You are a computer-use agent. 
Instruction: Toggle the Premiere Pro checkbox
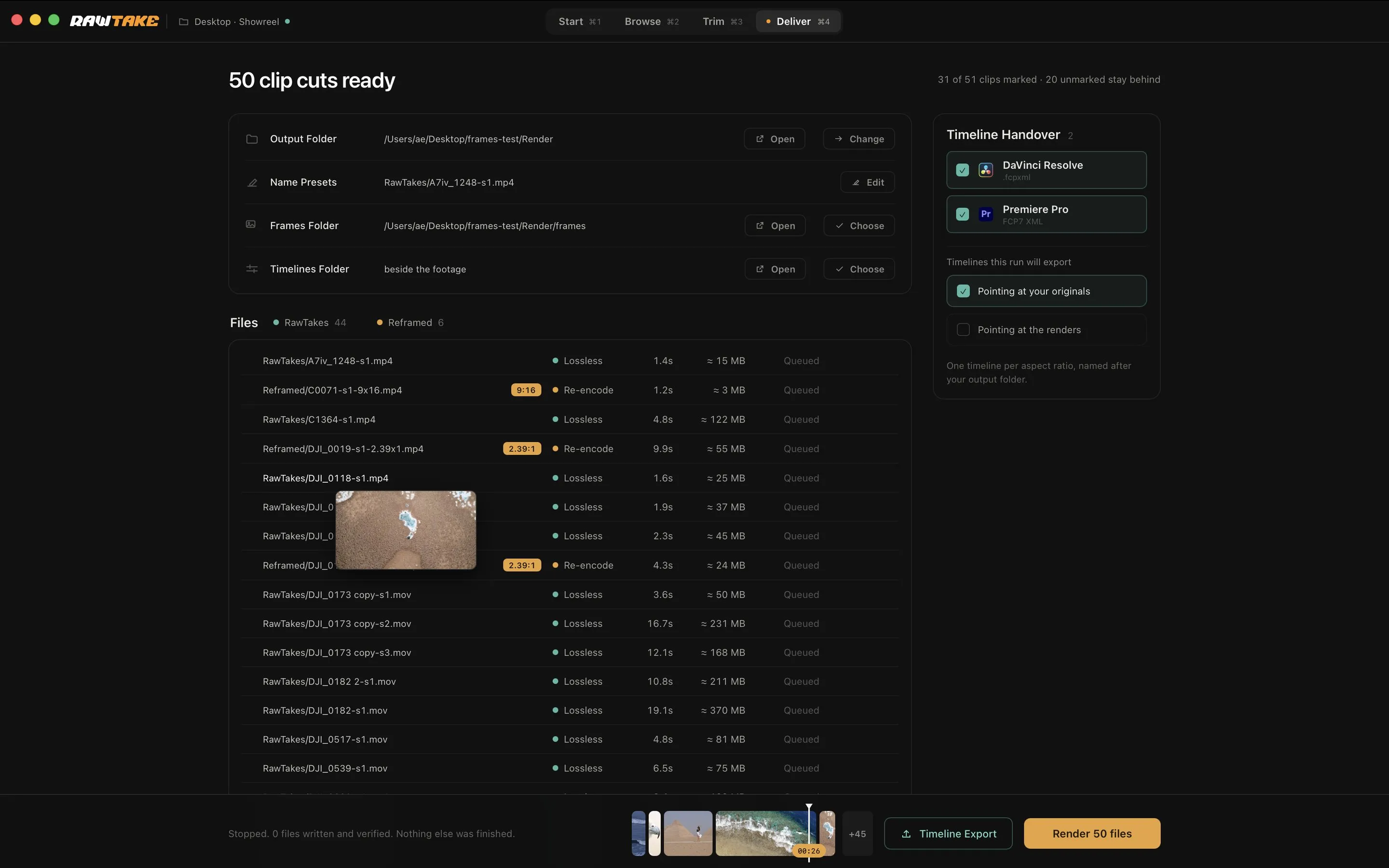point(963,214)
